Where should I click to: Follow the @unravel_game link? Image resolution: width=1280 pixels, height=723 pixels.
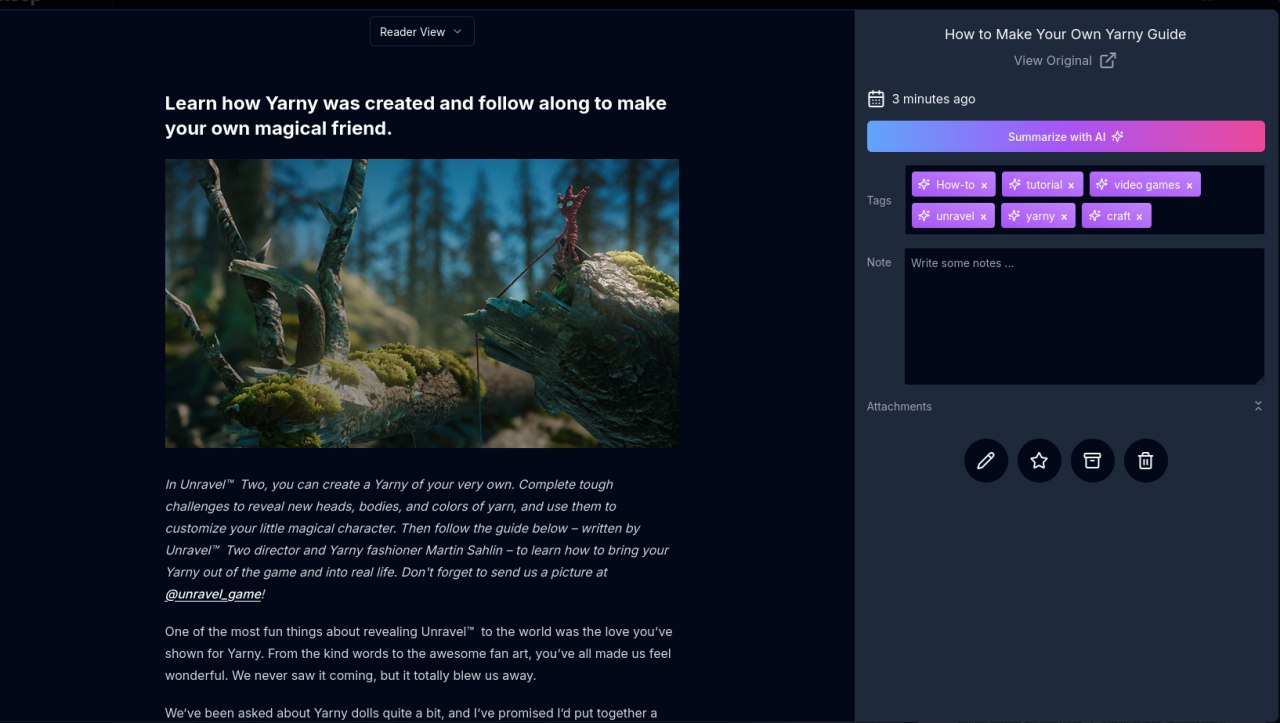pos(213,594)
